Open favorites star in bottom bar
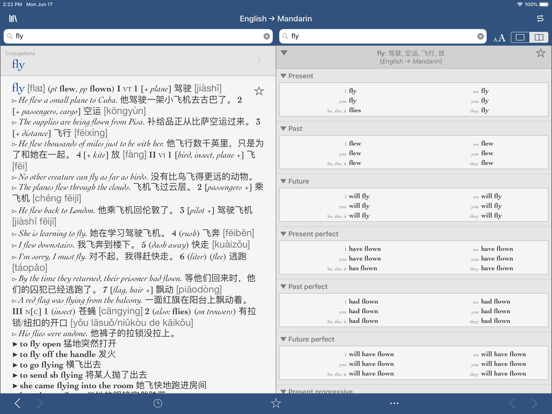Image resolution: width=552 pixels, height=414 pixels. [x=276, y=403]
